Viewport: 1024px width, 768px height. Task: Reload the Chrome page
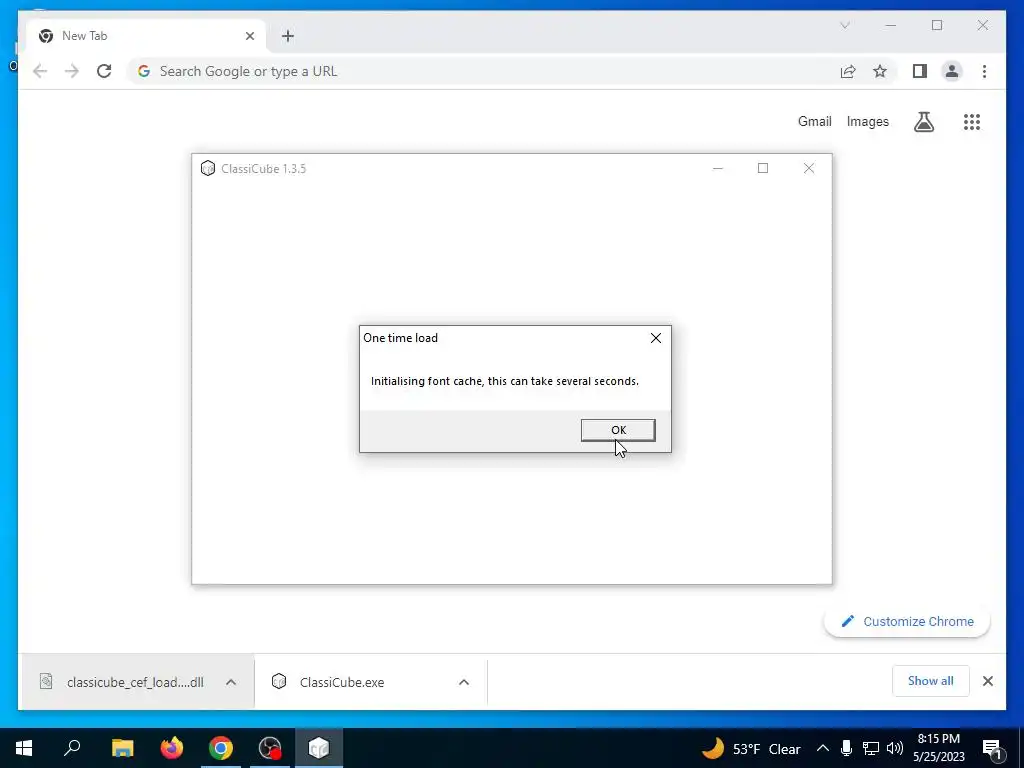[104, 71]
